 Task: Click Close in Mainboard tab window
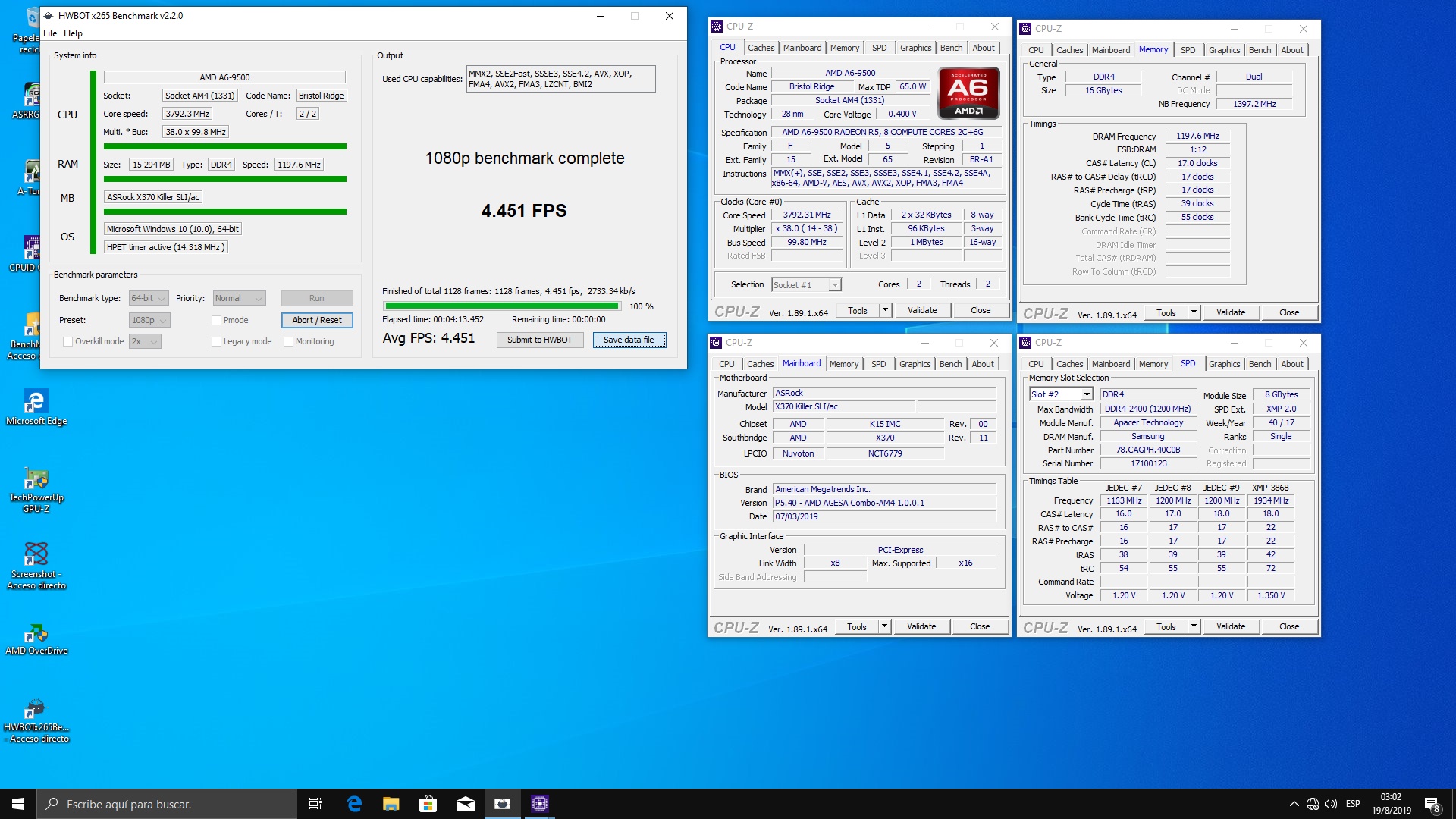[x=980, y=626]
